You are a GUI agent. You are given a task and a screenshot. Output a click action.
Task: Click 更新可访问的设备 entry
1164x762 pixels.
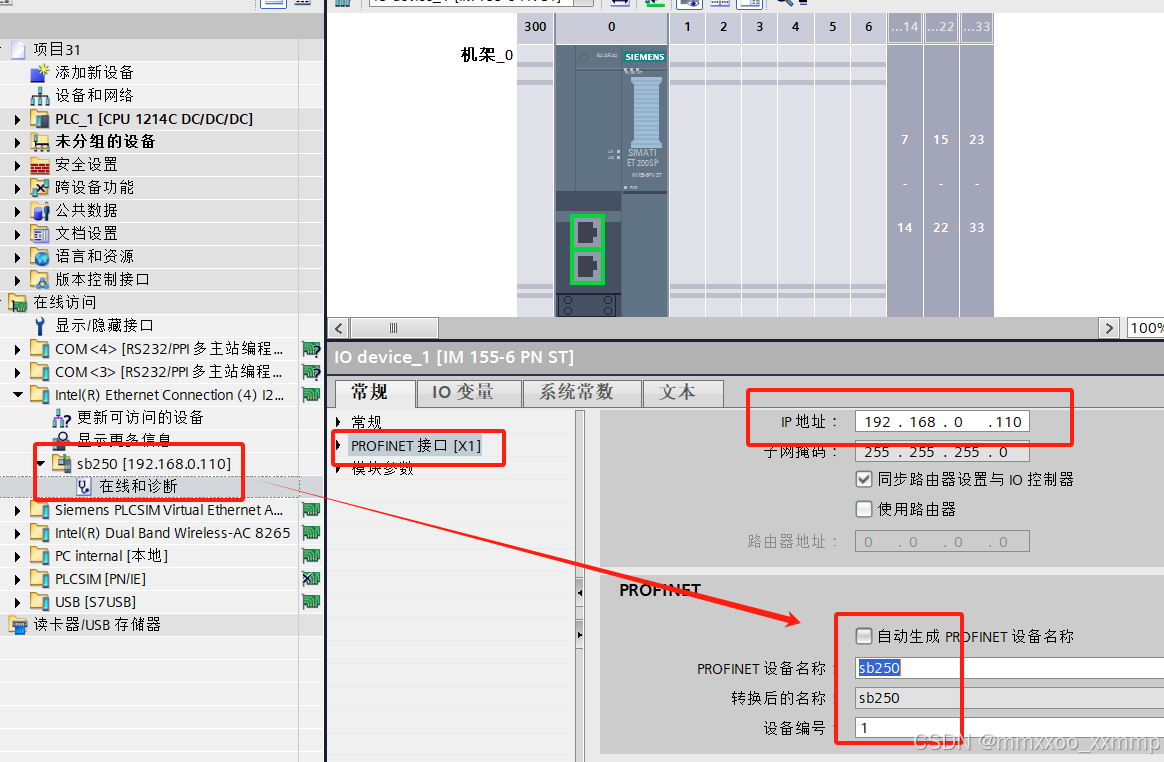pos(140,418)
